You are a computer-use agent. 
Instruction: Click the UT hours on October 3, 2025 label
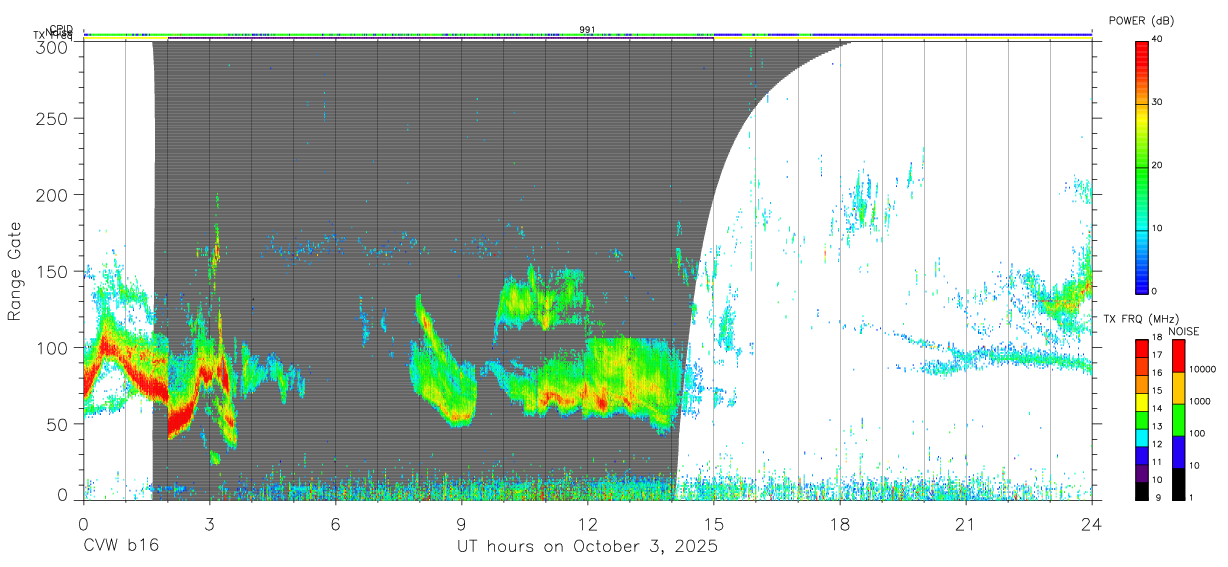(x=587, y=547)
